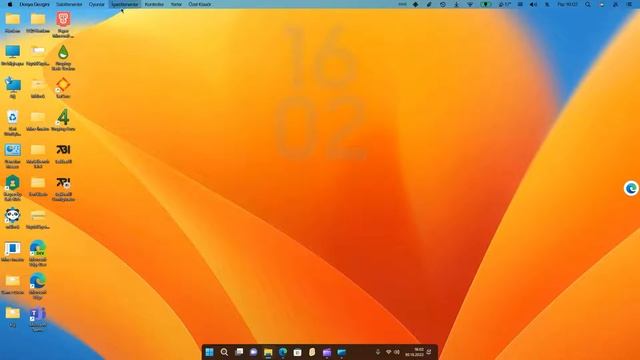640x360 pixels.
Task: Open the magnifier search icon in menu bar
Action: tap(588, 4)
